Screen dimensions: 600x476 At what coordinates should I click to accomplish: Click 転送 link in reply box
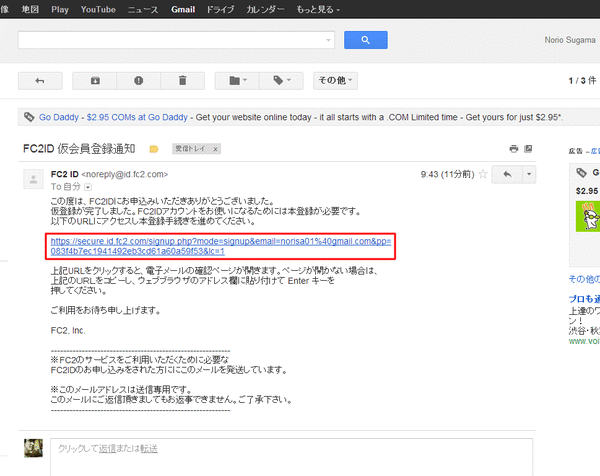point(149,448)
